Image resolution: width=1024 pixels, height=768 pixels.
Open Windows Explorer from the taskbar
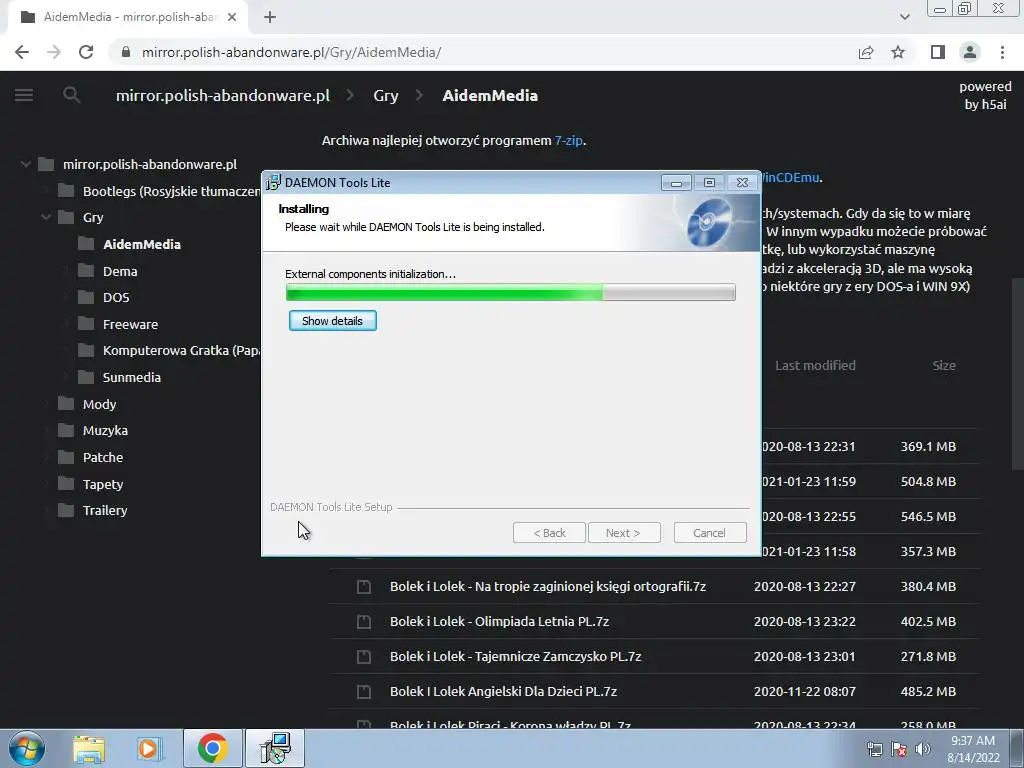pyautogui.click(x=89, y=749)
